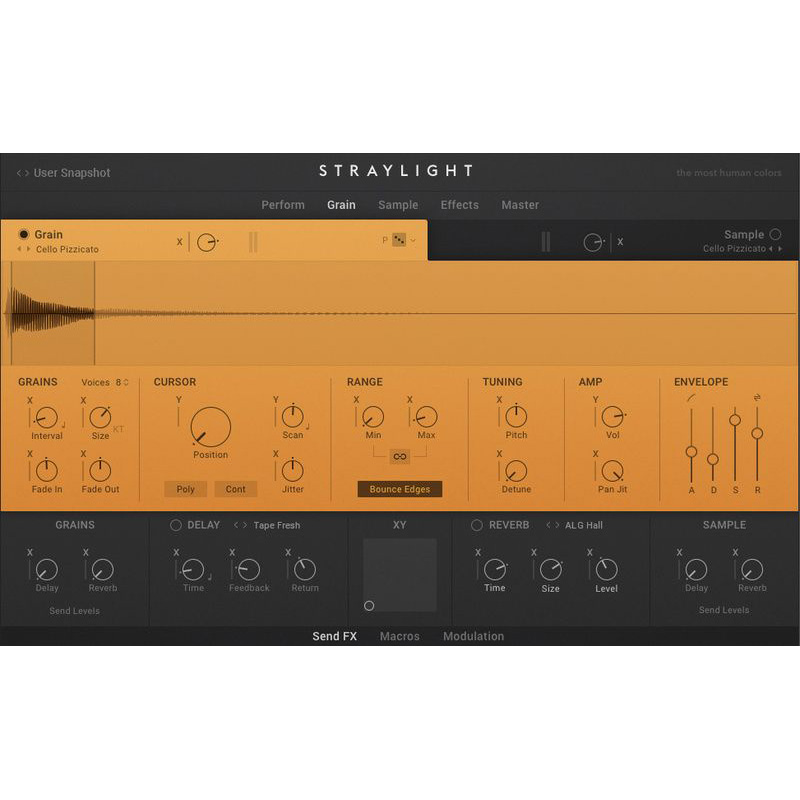Step through Grain source Cello Pizzicato arrows
Screen dimensions: 800x800
(23, 249)
